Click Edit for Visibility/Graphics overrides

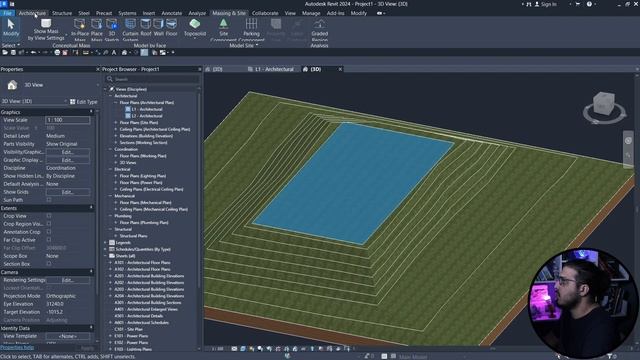68,152
